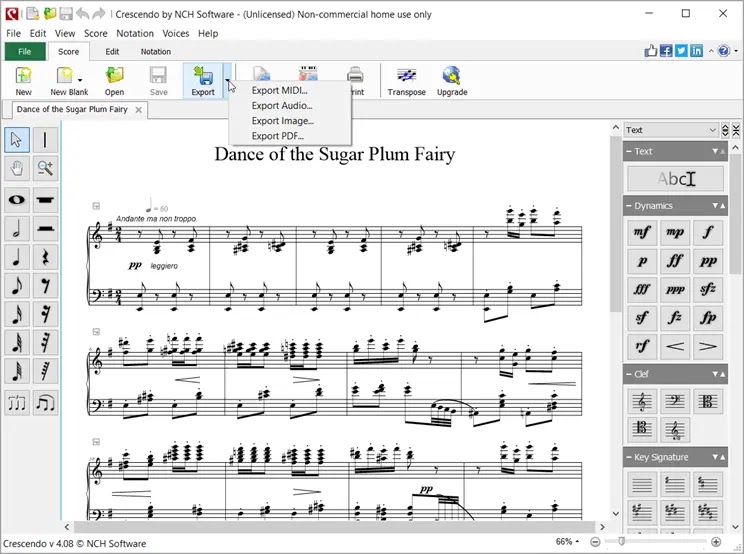The width and height of the screenshot is (744, 554).
Task: Insert fortissimo ff dynamic
Action: click(675, 261)
